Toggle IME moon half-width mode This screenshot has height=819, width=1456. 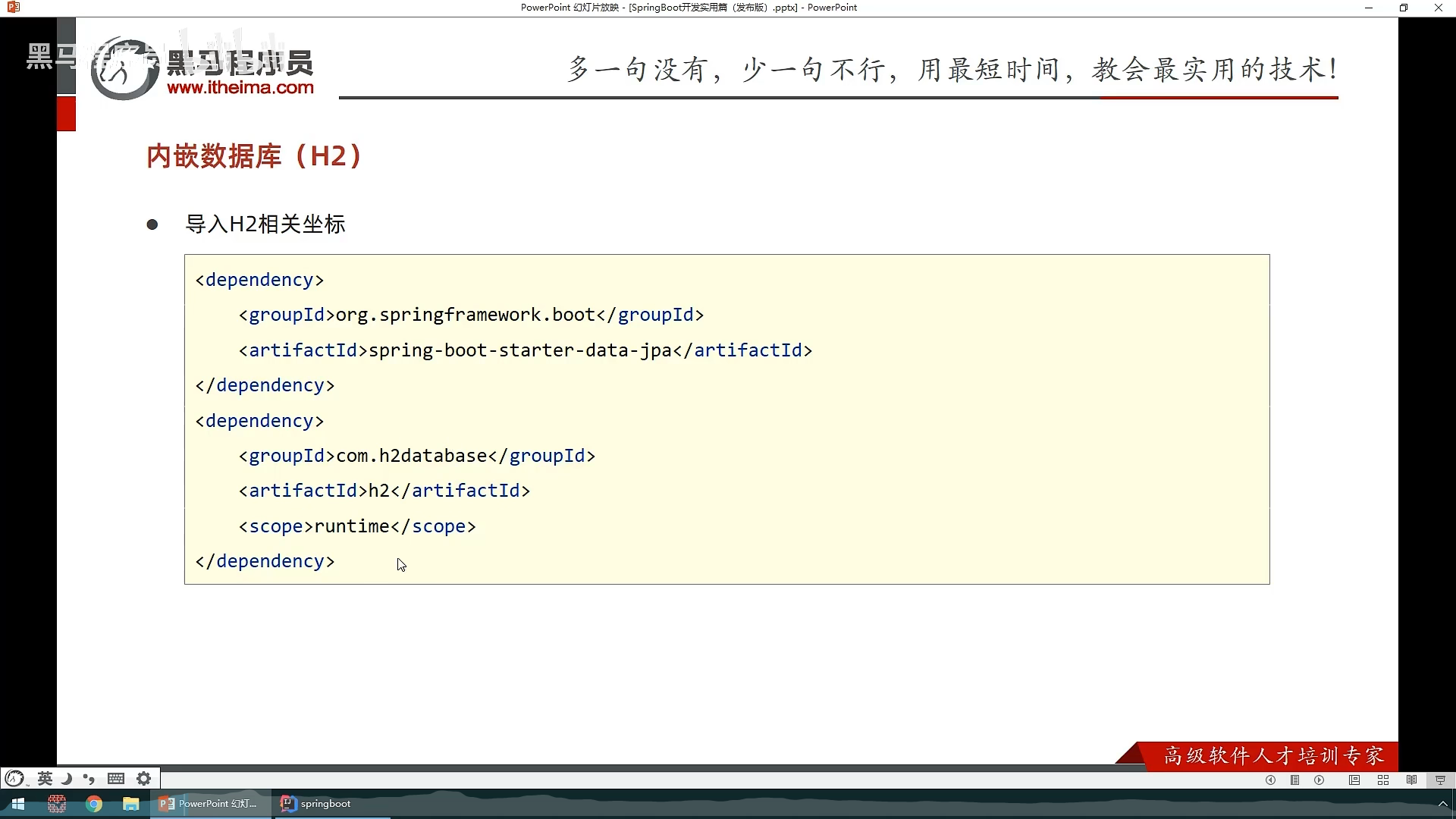(x=67, y=778)
